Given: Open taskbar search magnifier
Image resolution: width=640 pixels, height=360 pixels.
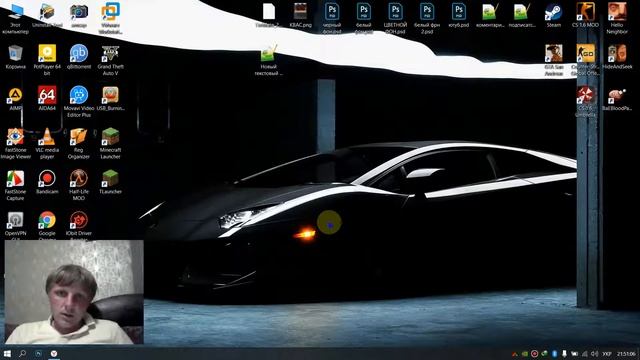Looking at the screenshot, I should click(22, 353).
